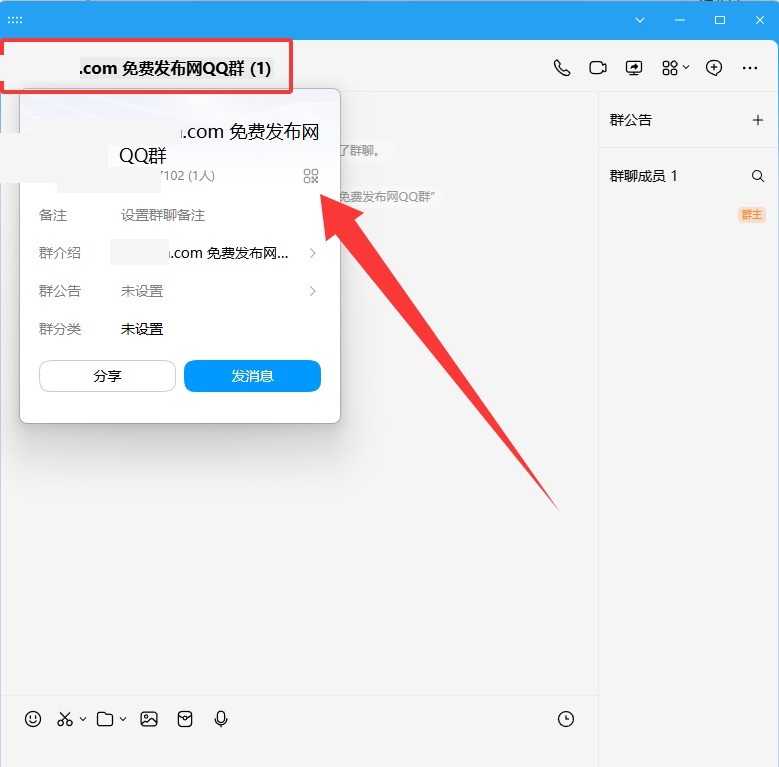Open the 群公告 row chevron in the card
779x767 pixels.
(x=312, y=291)
